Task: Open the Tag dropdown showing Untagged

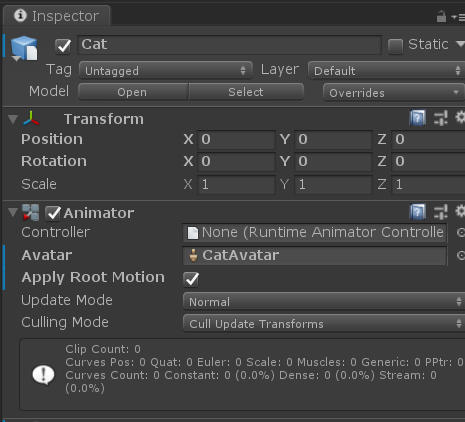Action: coord(166,70)
